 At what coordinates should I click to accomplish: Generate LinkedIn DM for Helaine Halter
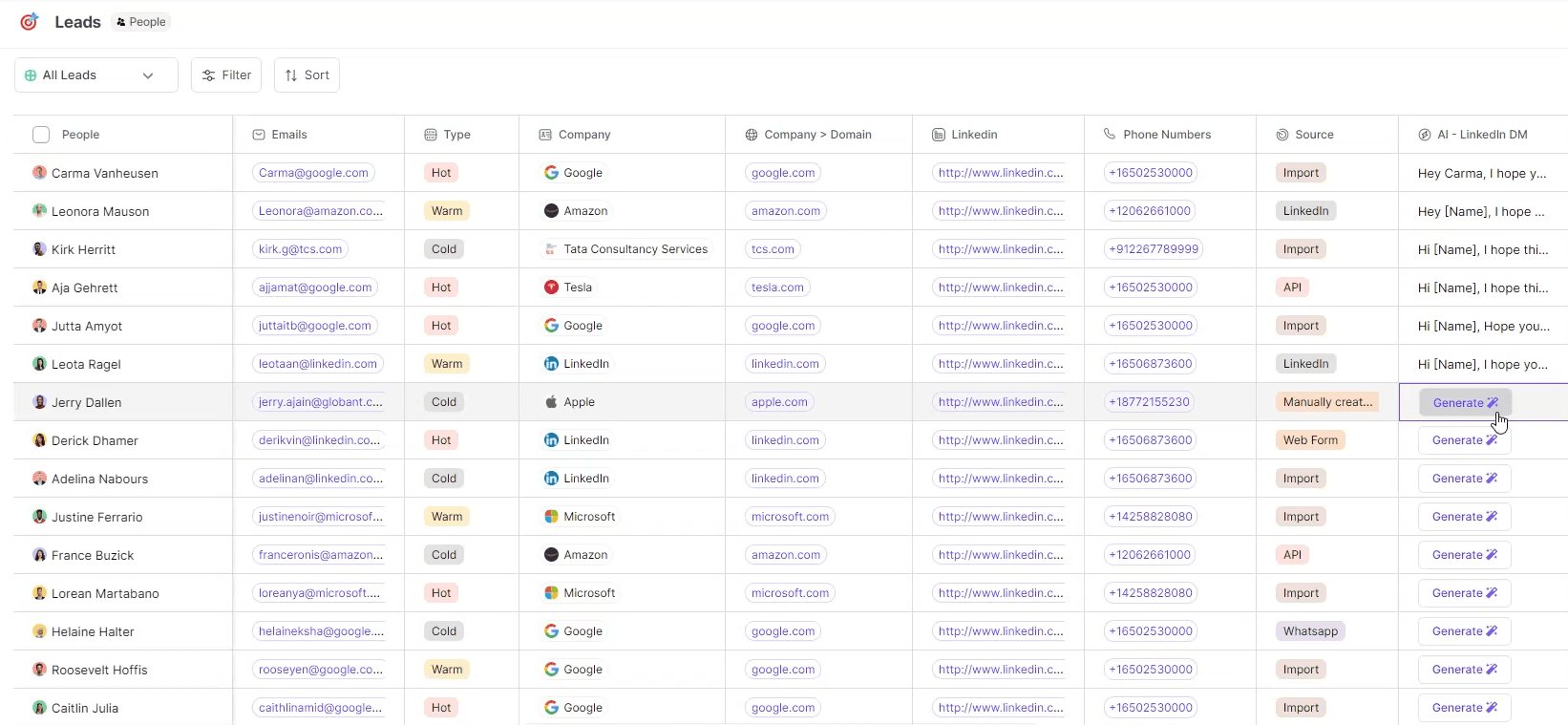1464,631
